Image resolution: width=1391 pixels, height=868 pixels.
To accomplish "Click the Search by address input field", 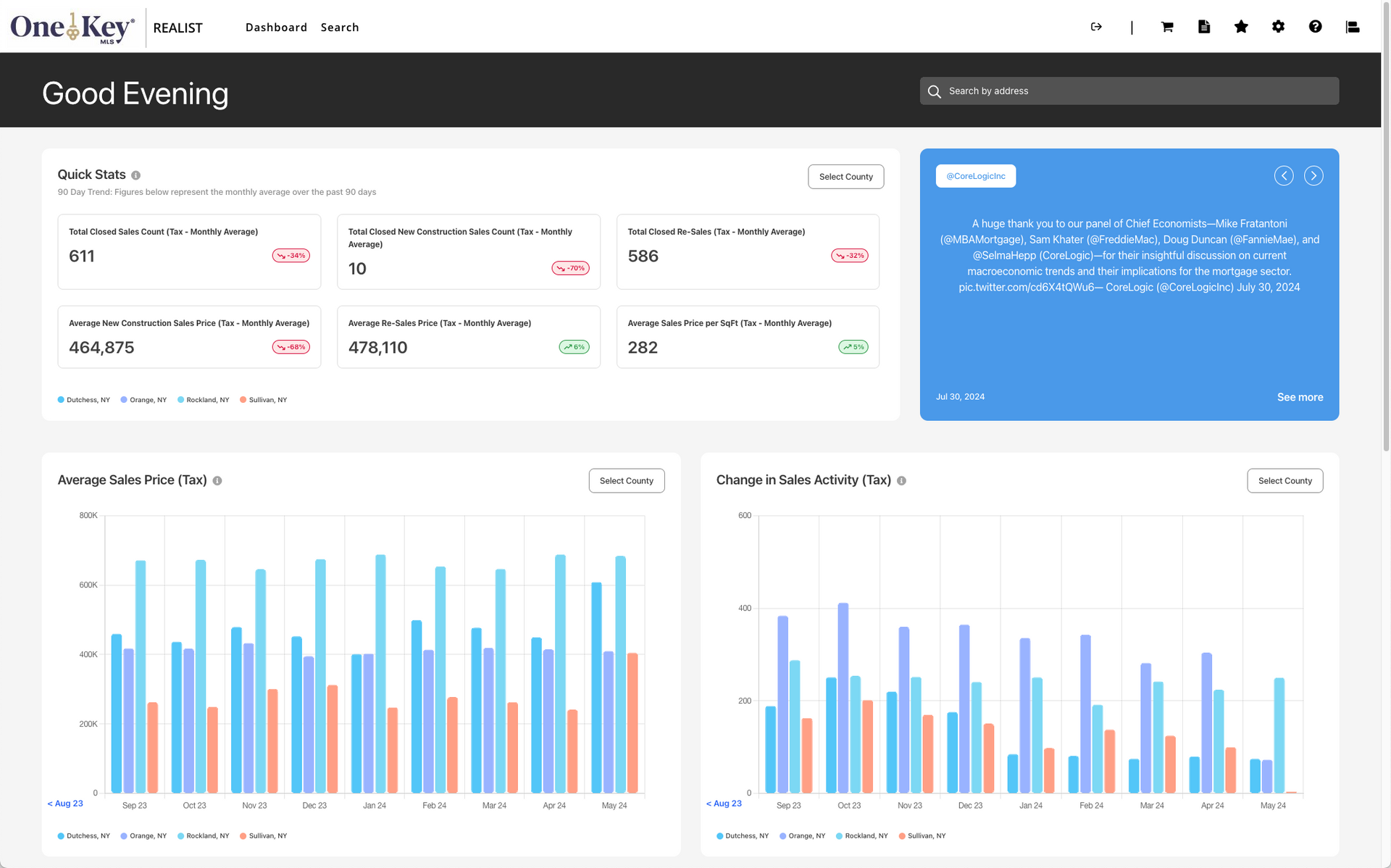I will (1128, 91).
